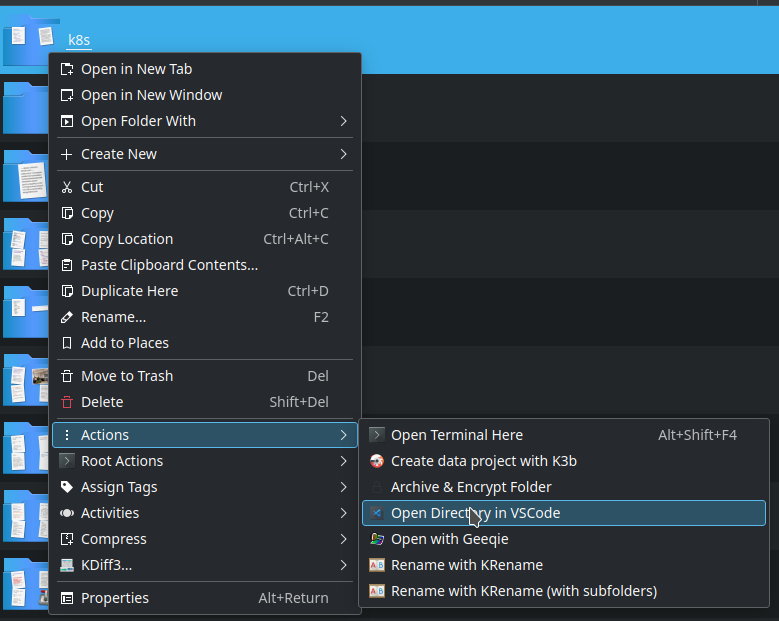Expand the Compress submenu arrow
The height and width of the screenshot is (621, 779).
(x=343, y=539)
